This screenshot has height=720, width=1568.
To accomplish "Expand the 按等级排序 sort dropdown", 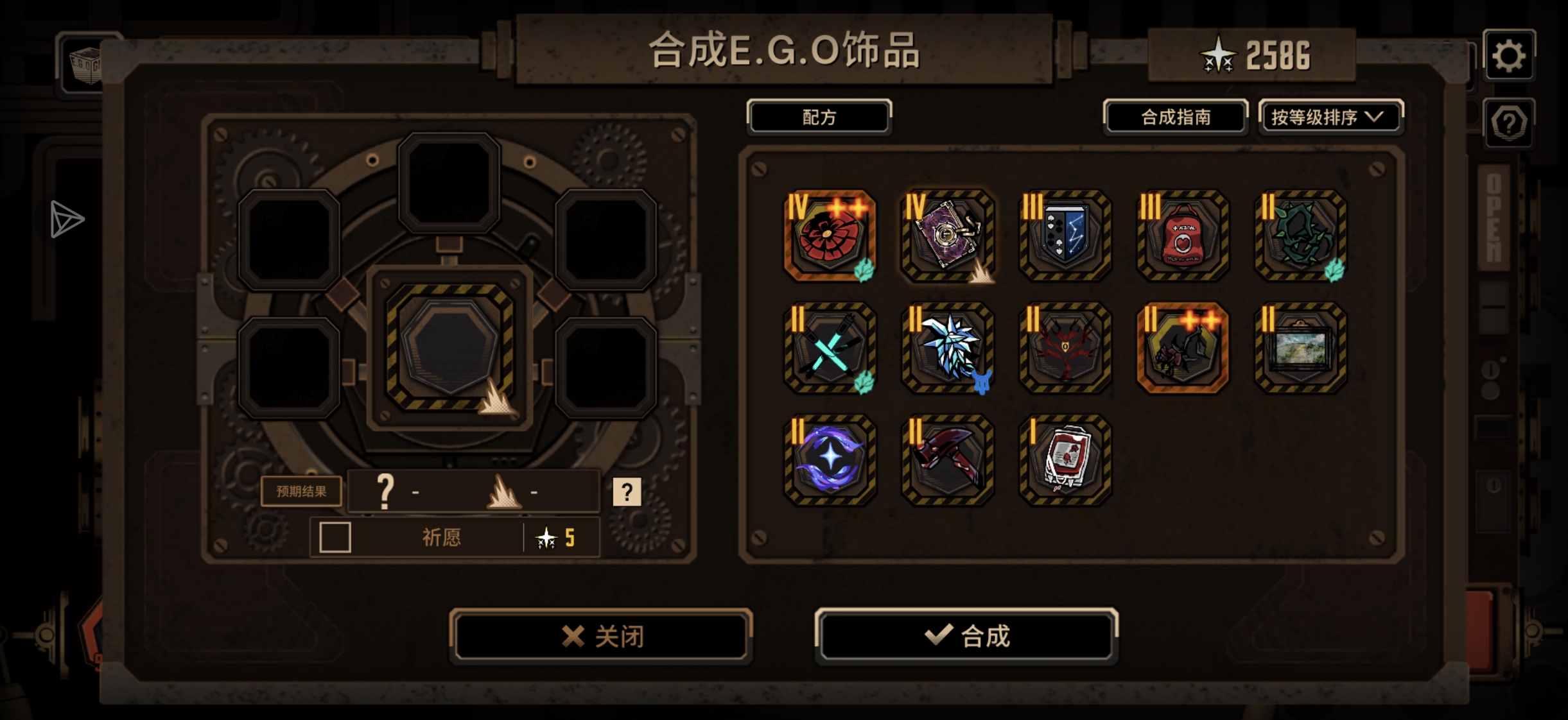I will (1331, 117).
